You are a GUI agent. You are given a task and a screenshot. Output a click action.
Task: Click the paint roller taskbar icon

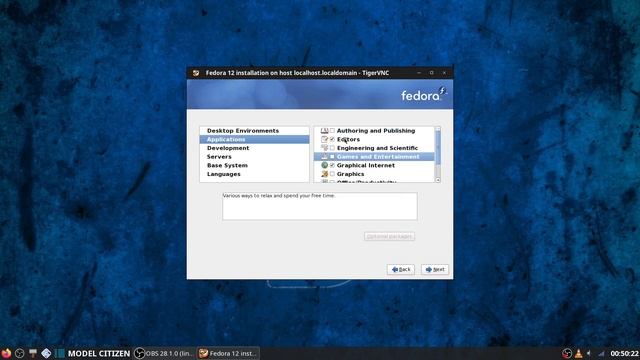tap(33, 353)
